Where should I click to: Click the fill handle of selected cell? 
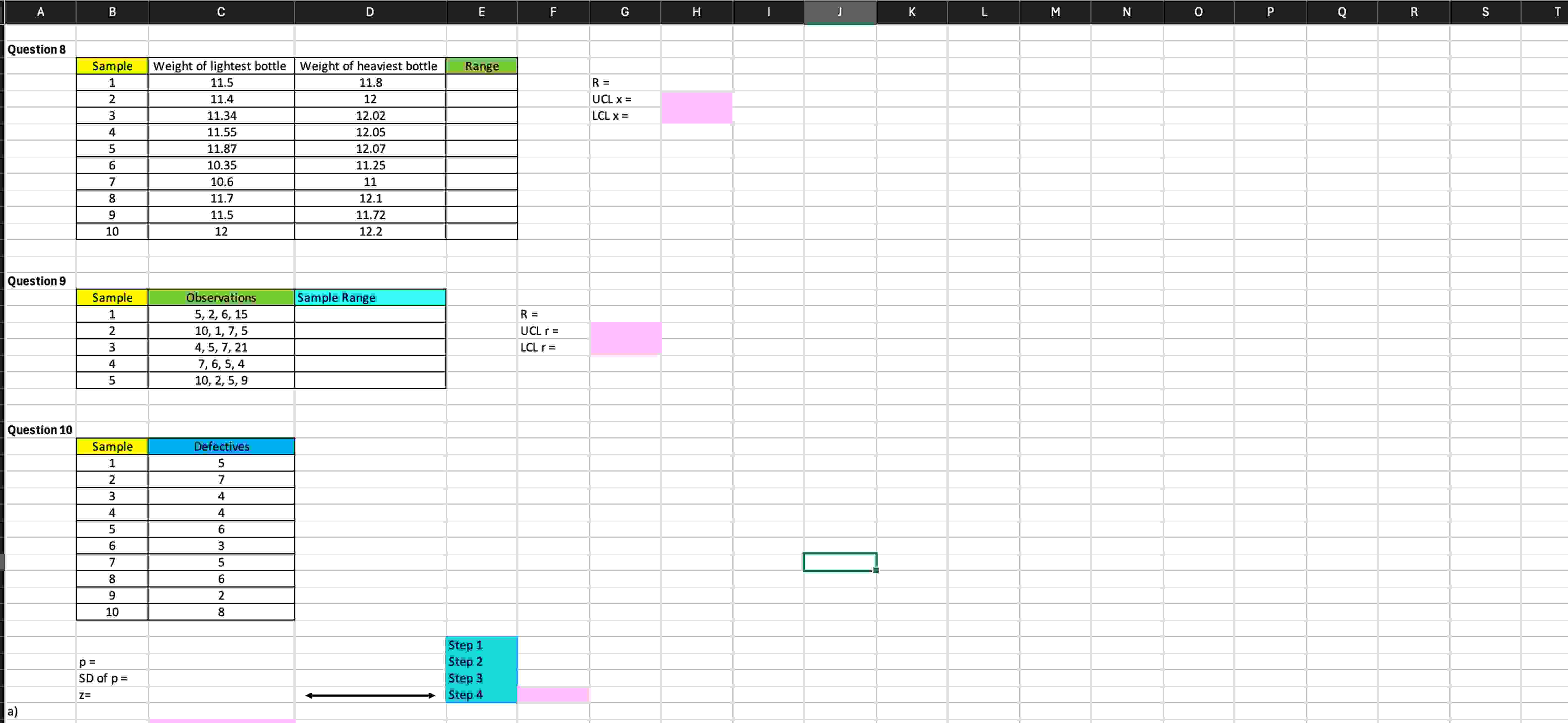pos(876,570)
